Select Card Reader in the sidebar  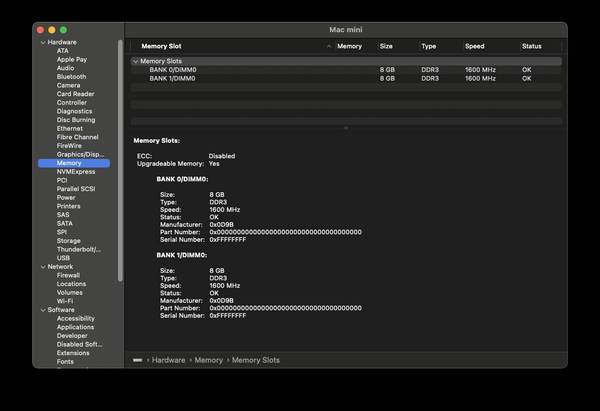click(x=75, y=94)
